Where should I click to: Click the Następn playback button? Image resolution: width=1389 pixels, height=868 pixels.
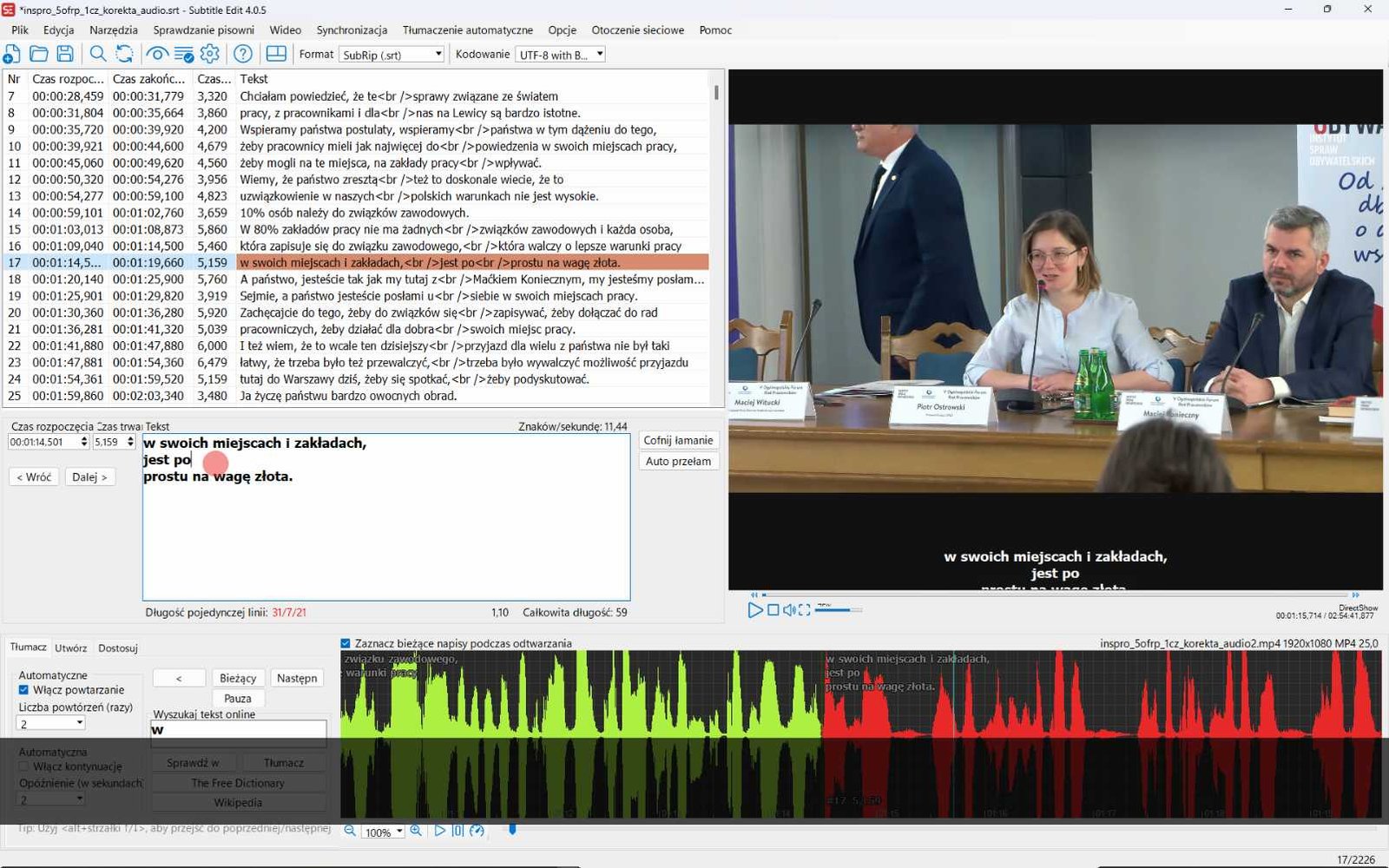[297, 678]
